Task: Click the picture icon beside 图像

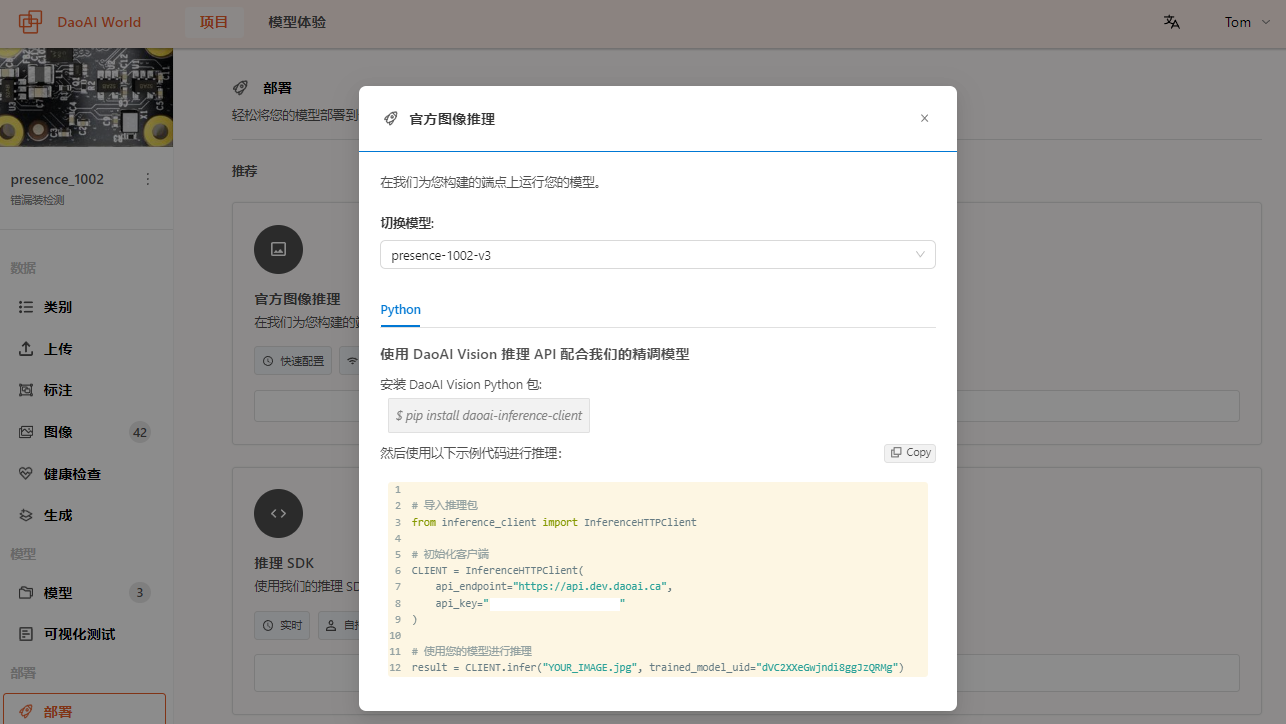Action: 27,432
